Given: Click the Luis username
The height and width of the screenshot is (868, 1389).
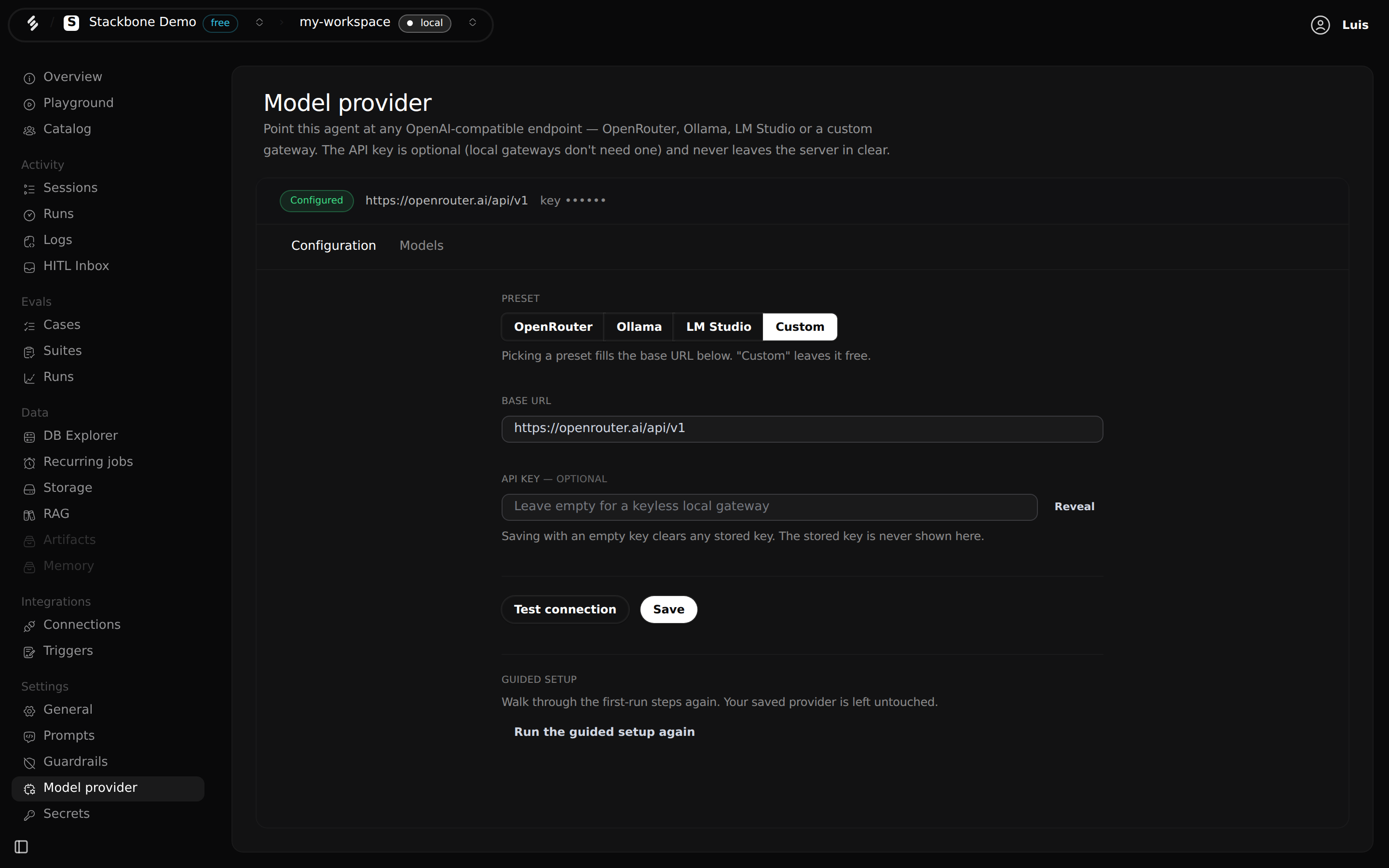Looking at the screenshot, I should coord(1355,25).
